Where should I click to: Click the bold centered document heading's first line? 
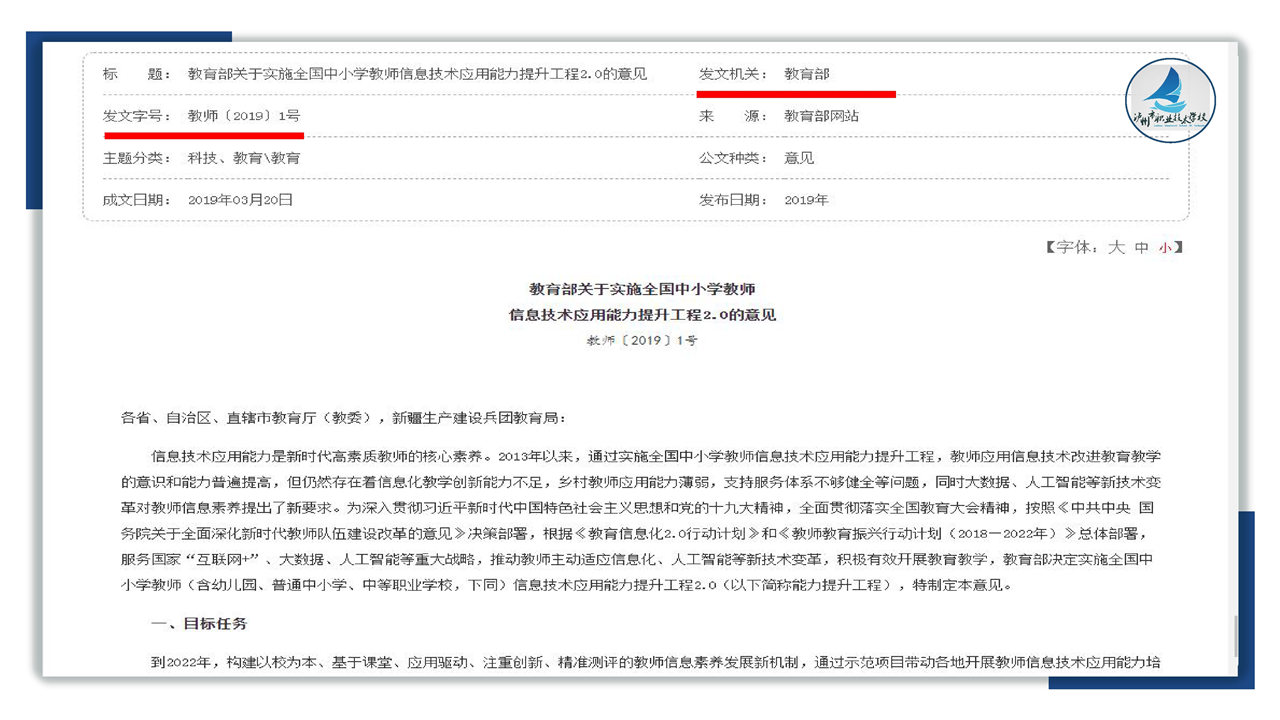(642, 289)
